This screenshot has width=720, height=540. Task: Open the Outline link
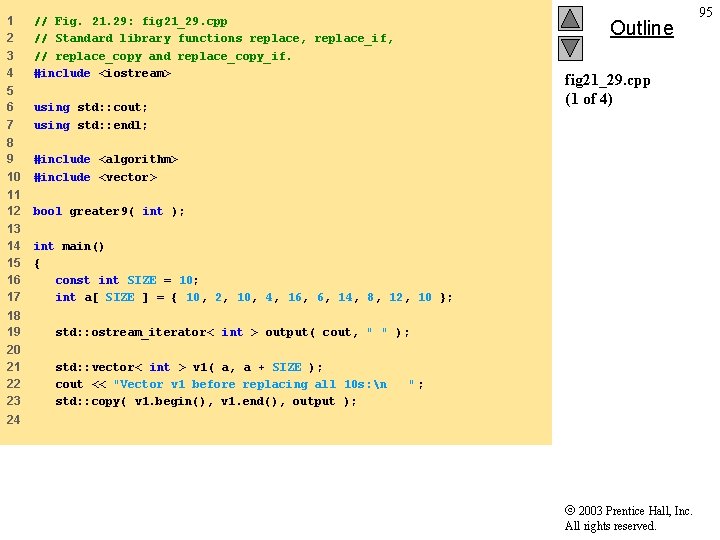coord(641,28)
